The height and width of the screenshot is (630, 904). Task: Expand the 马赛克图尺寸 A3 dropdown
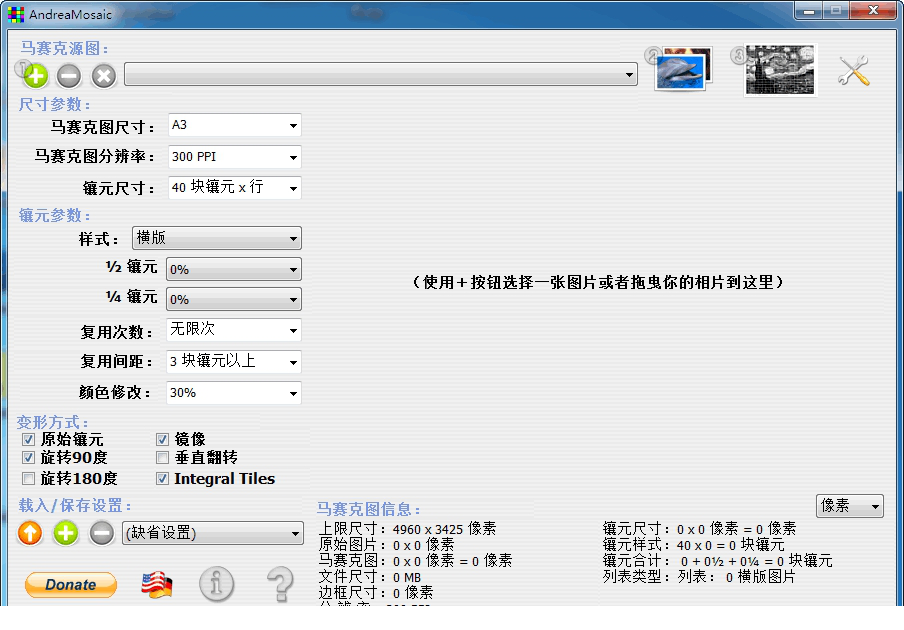(234, 126)
